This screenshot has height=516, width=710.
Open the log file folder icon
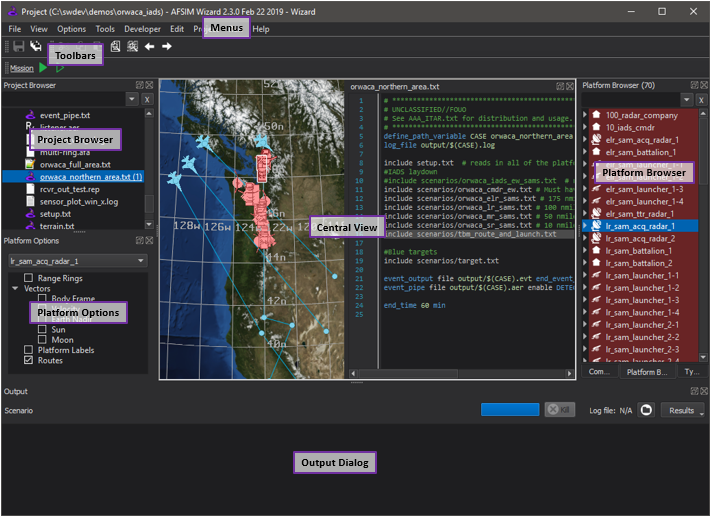pyautogui.click(x=646, y=410)
